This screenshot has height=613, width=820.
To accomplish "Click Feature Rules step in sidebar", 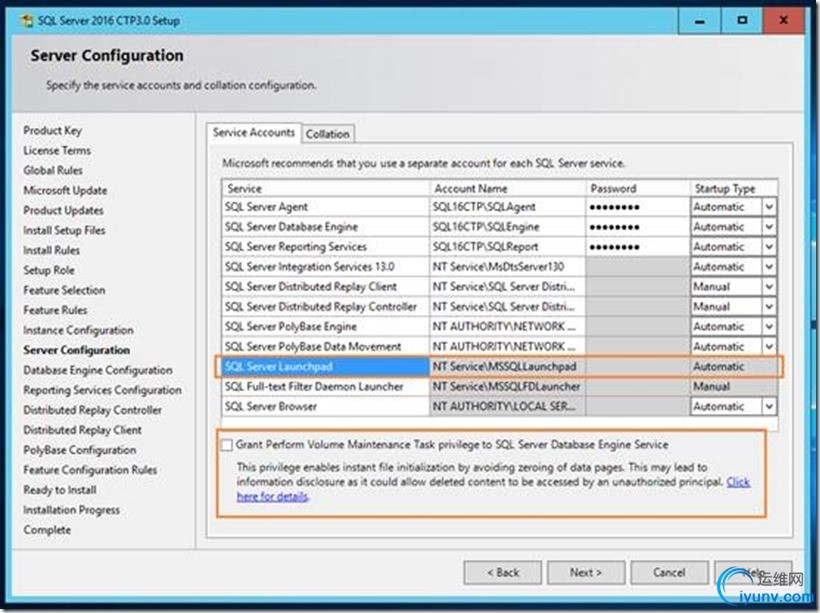I will (x=55, y=310).
